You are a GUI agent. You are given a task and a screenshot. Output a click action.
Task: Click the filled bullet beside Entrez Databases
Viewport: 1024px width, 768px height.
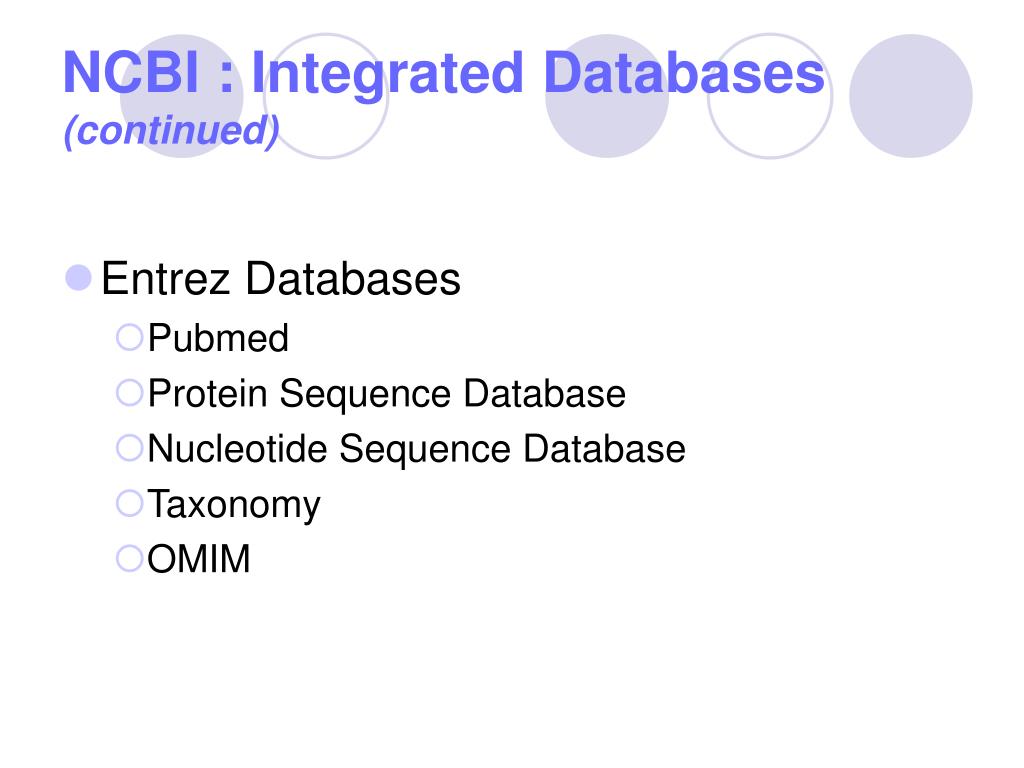pos(78,278)
